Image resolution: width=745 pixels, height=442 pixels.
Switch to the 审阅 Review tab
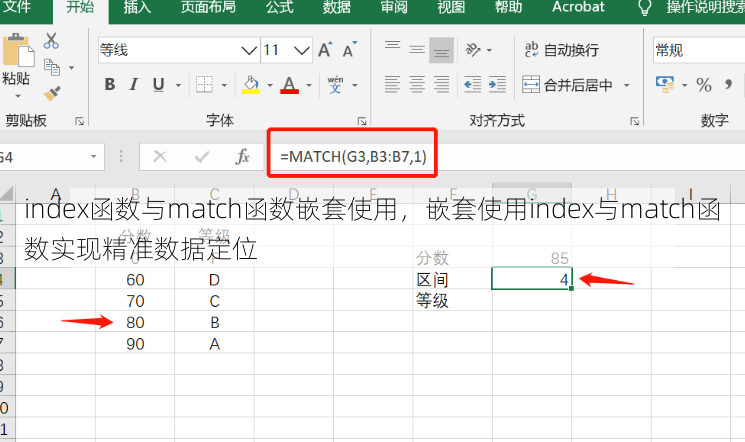pos(394,7)
